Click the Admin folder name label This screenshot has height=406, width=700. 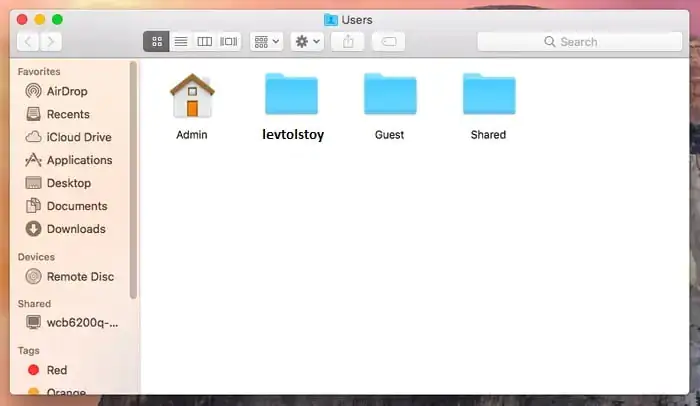click(x=192, y=134)
